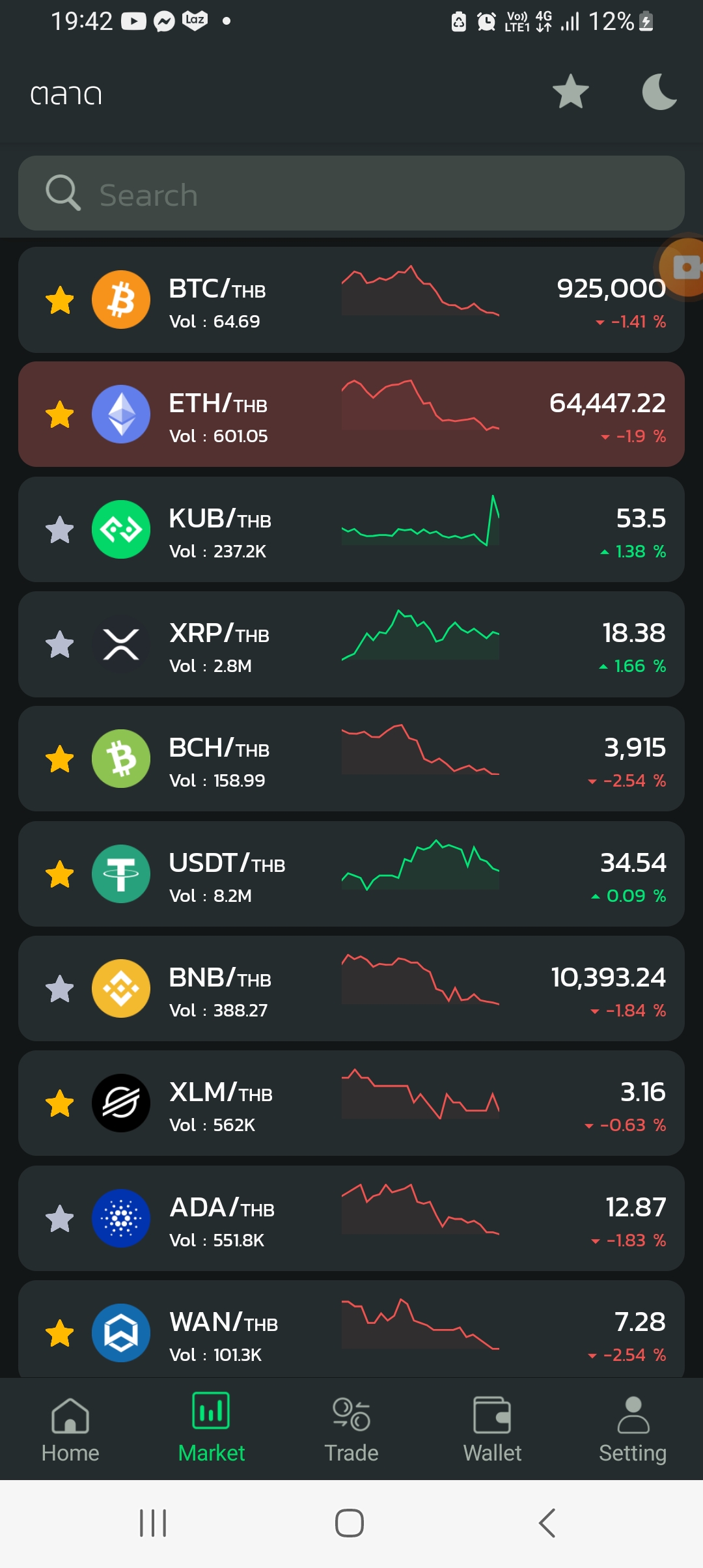This screenshot has height=1568, width=703.
Task: Tap the WAN/THB pair name
Action: click(x=224, y=1323)
